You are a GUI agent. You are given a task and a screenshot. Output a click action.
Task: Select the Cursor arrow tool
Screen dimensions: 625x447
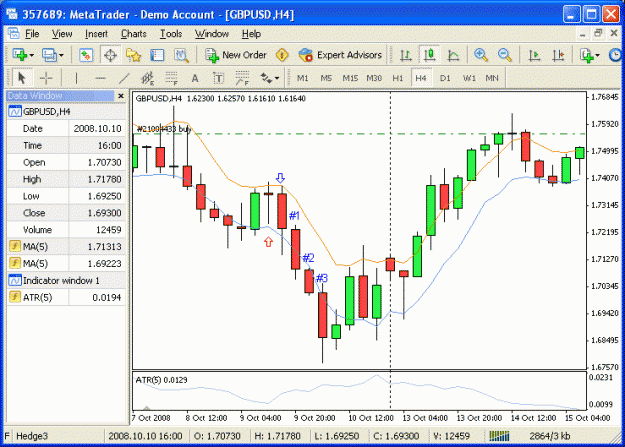pos(22,78)
